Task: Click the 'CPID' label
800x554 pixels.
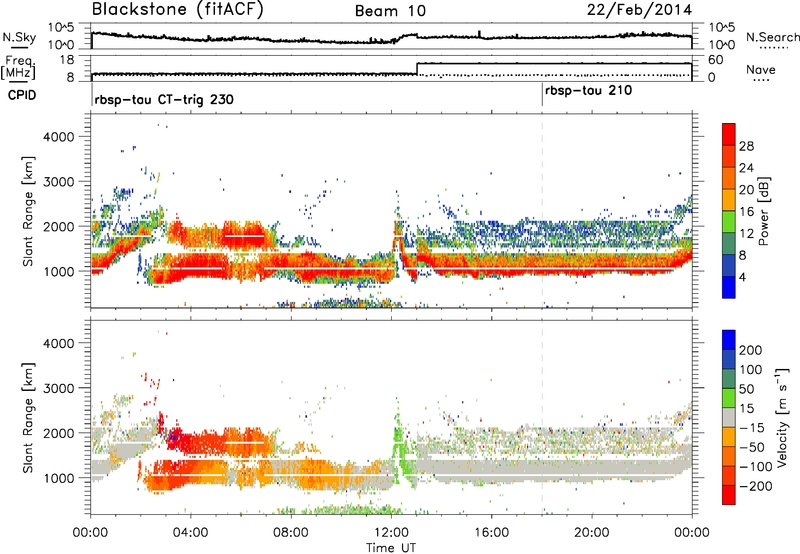Action: coord(22,95)
